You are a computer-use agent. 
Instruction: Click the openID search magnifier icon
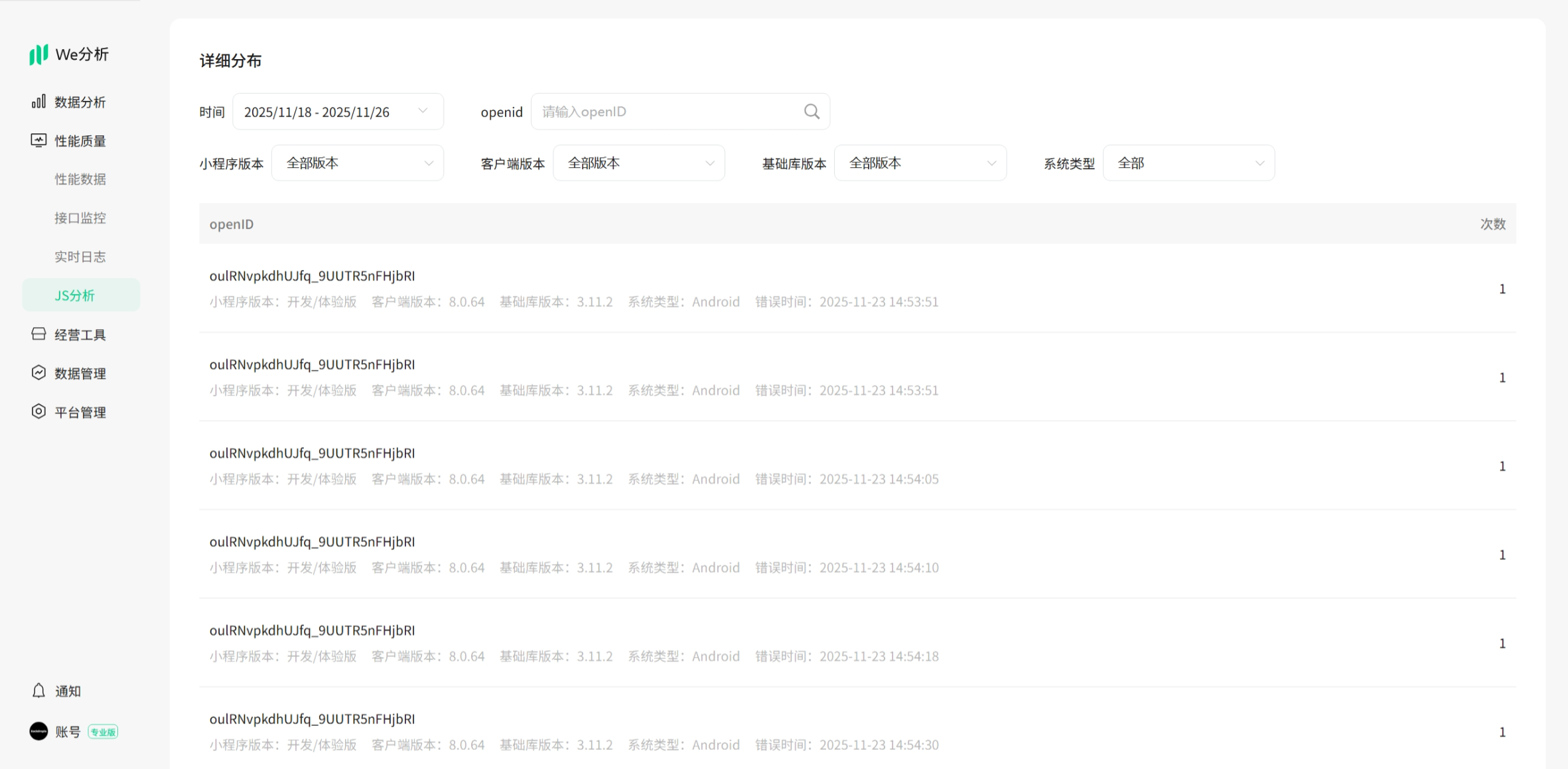point(812,111)
